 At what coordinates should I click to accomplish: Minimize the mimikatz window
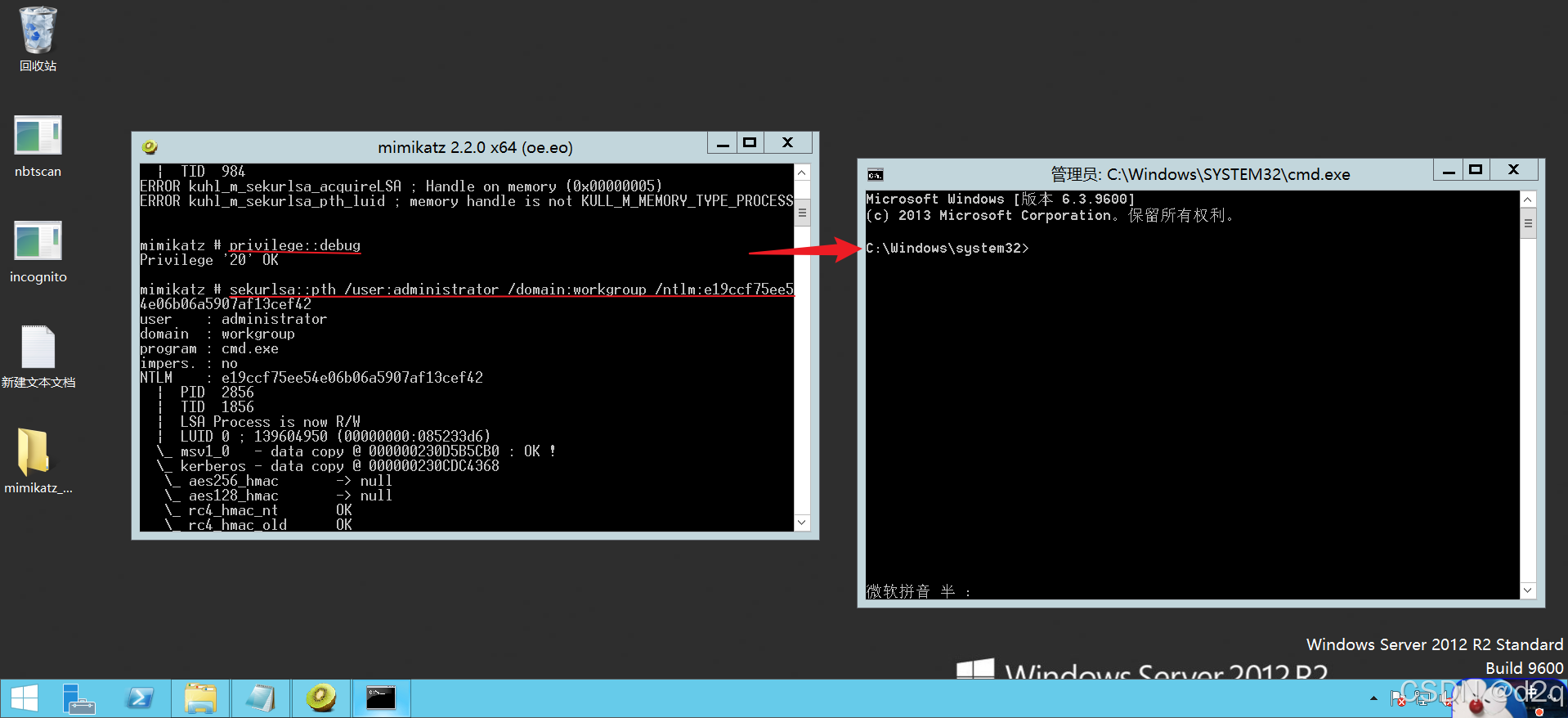click(x=723, y=143)
